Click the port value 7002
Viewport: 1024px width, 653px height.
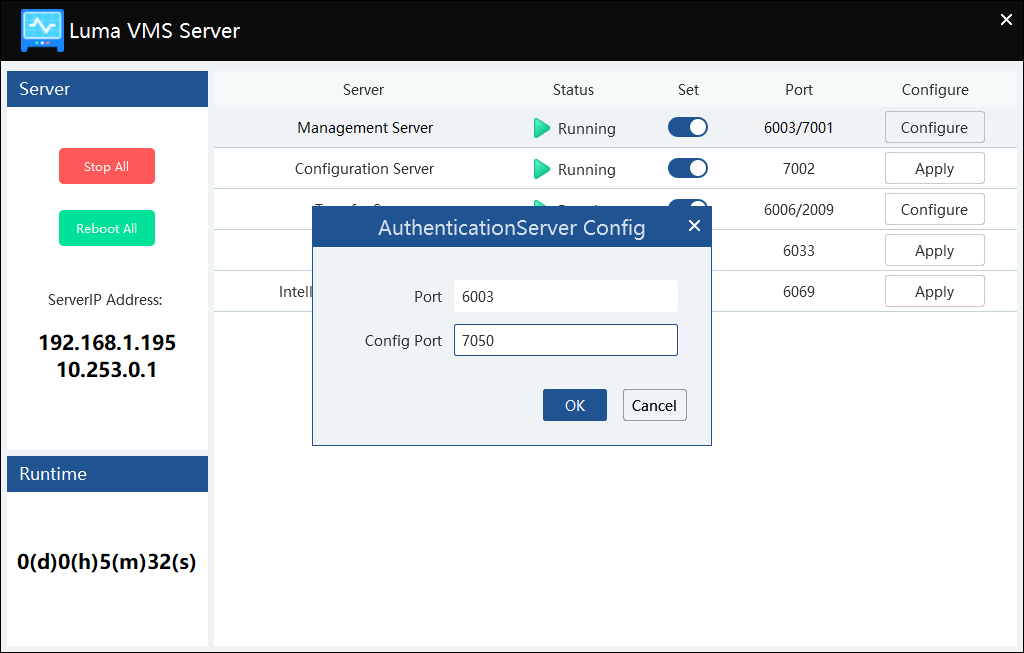point(799,169)
